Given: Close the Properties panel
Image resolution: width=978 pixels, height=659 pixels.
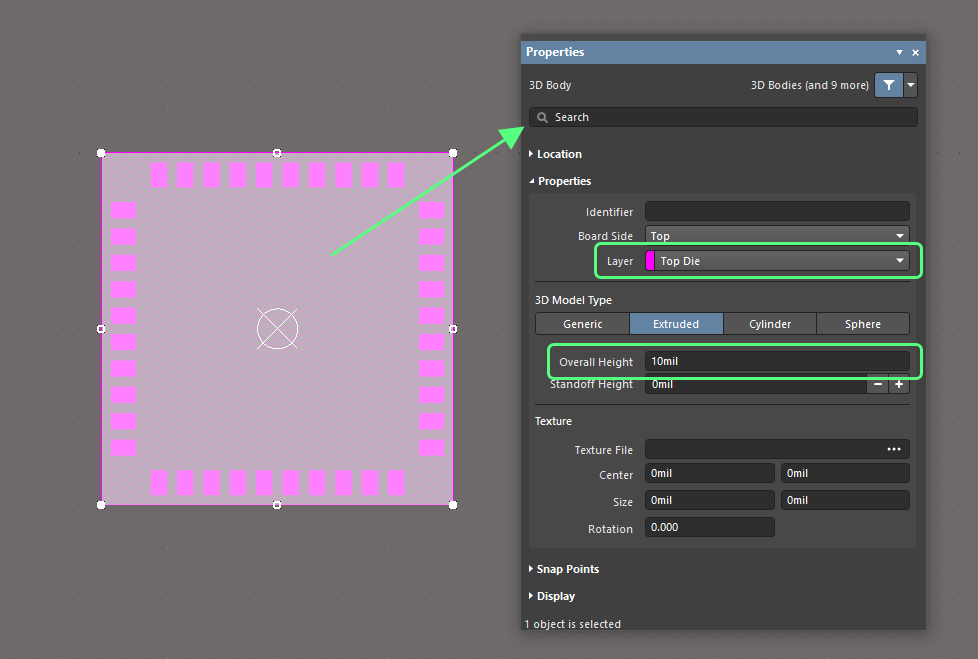Looking at the screenshot, I should coord(915,52).
